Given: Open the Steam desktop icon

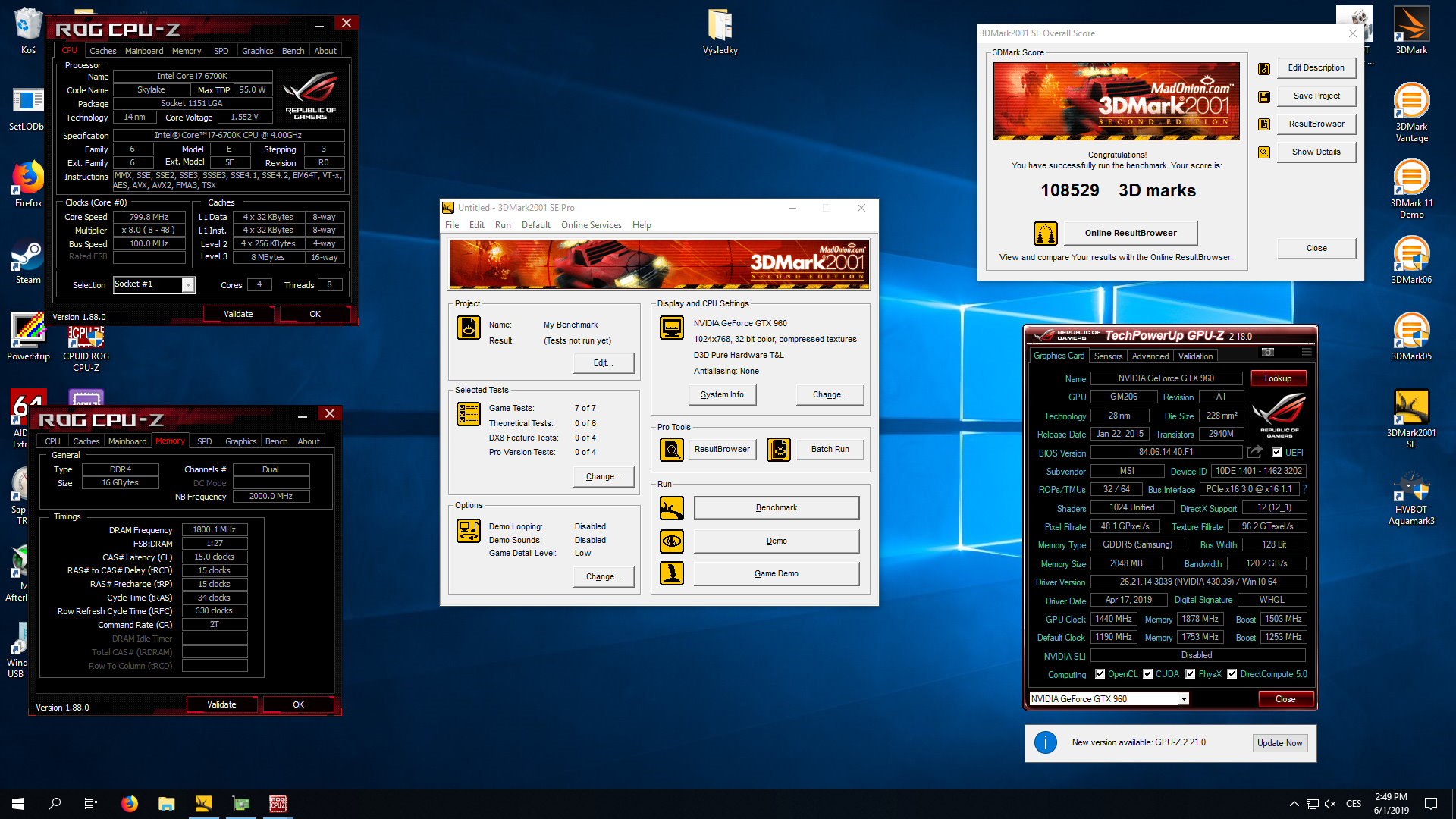Looking at the screenshot, I should [28, 260].
